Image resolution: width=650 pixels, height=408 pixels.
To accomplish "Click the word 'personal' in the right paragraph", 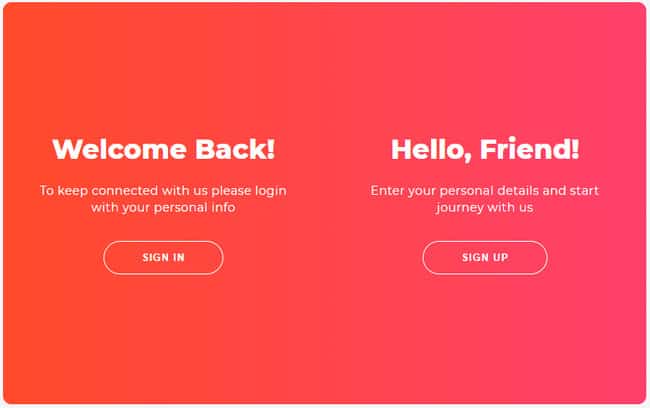I will pyautogui.click(x=466, y=191).
